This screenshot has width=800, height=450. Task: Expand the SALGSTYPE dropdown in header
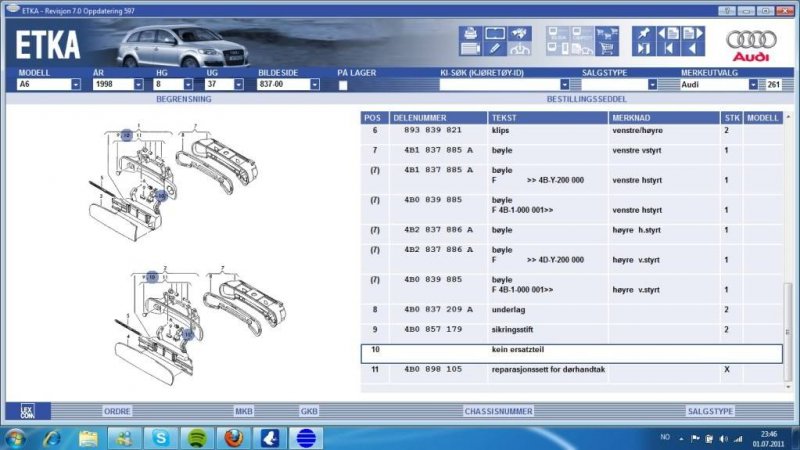(652, 85)
